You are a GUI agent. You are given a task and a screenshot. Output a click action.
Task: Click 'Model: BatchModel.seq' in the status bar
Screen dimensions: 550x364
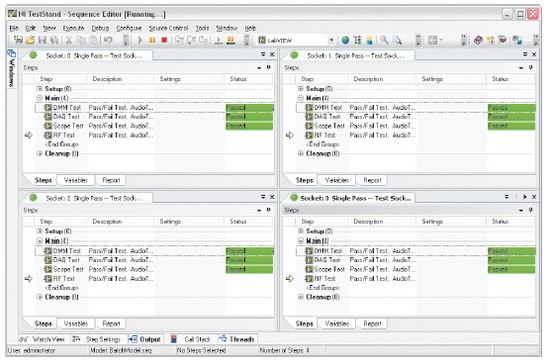(121, 350)
